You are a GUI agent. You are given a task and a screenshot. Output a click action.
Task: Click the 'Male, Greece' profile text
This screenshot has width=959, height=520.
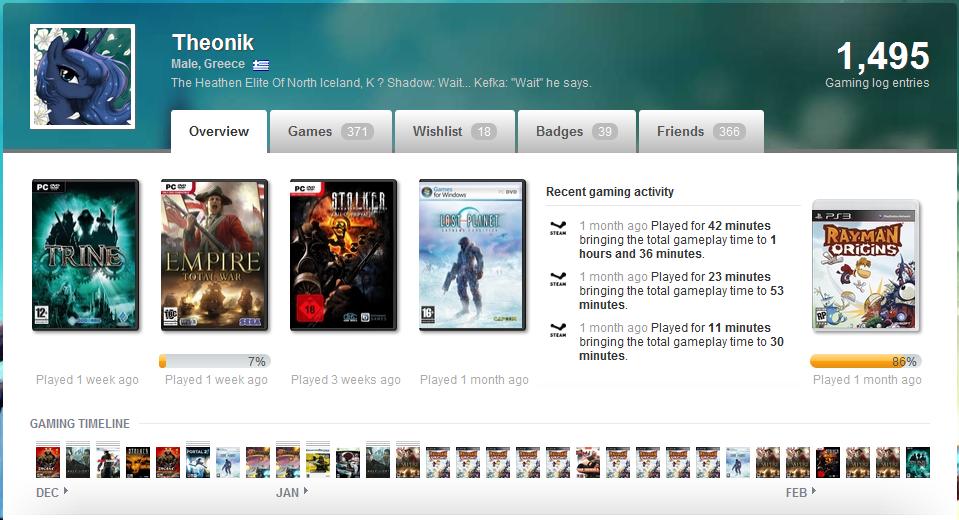pyautogui.click(x=208, y=64)
